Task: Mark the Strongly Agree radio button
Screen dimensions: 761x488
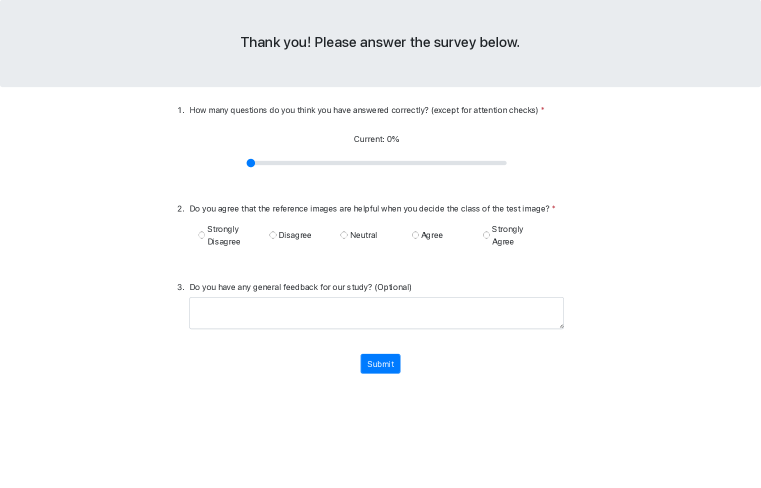Action: pos(487,235)
